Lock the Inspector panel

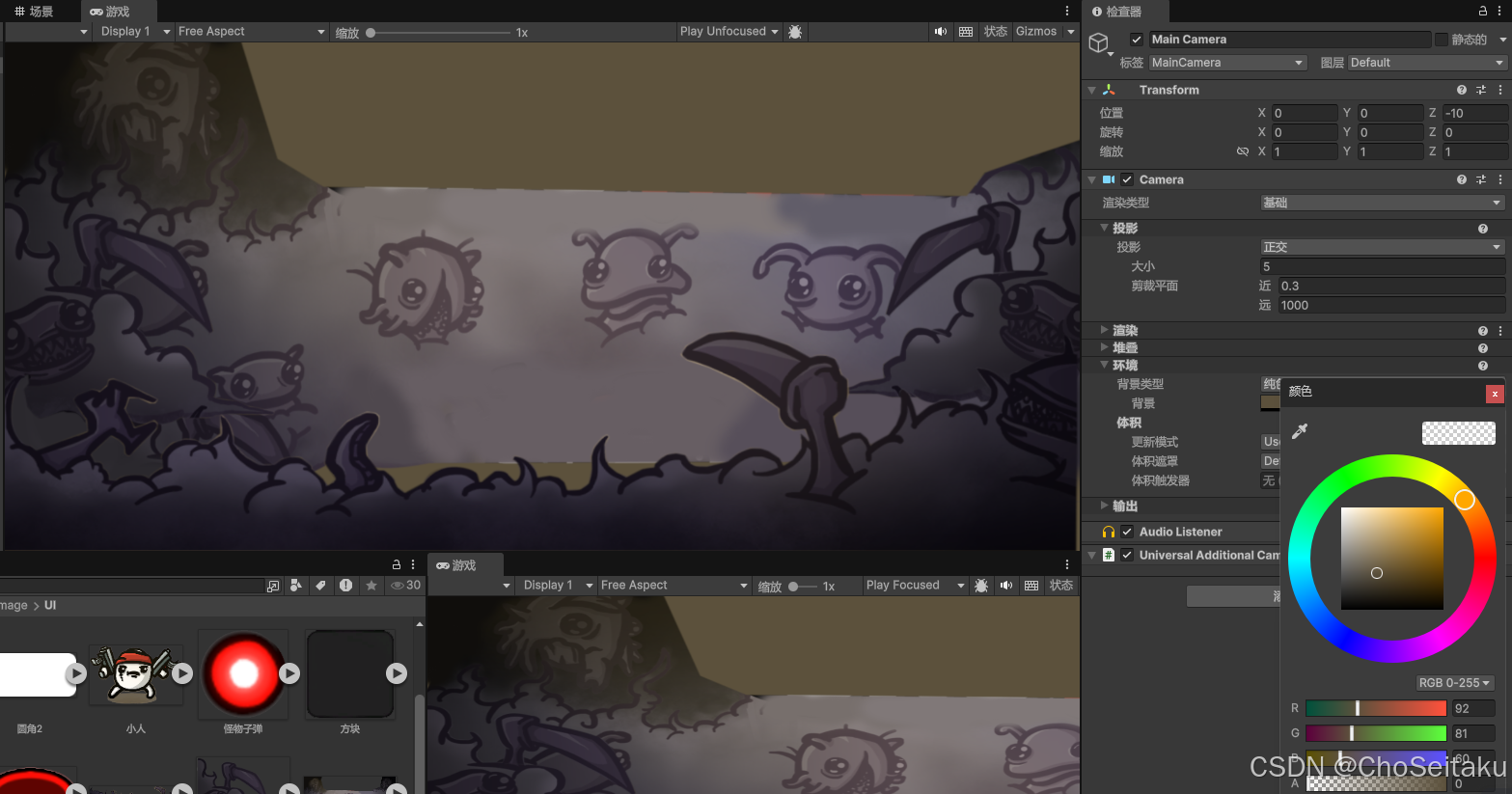(x=1483, y=11)
